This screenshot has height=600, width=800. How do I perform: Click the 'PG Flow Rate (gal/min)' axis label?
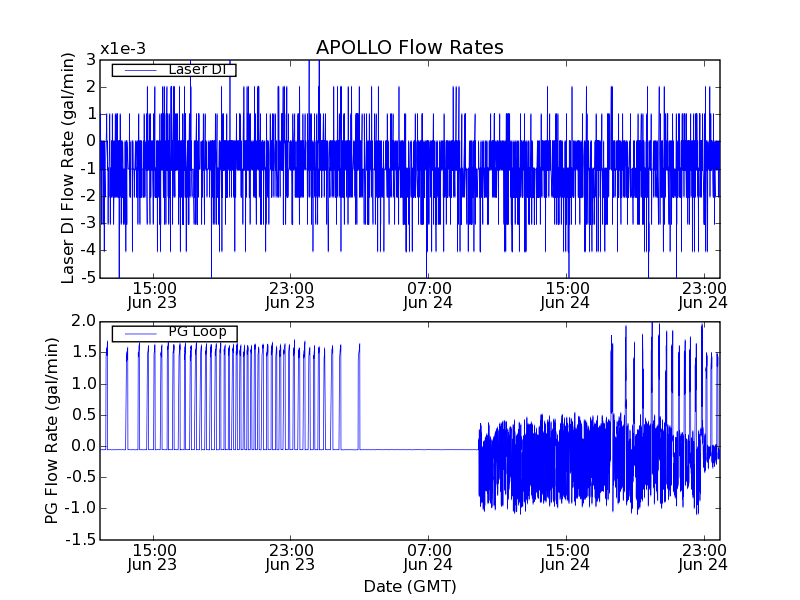(52, 431)
